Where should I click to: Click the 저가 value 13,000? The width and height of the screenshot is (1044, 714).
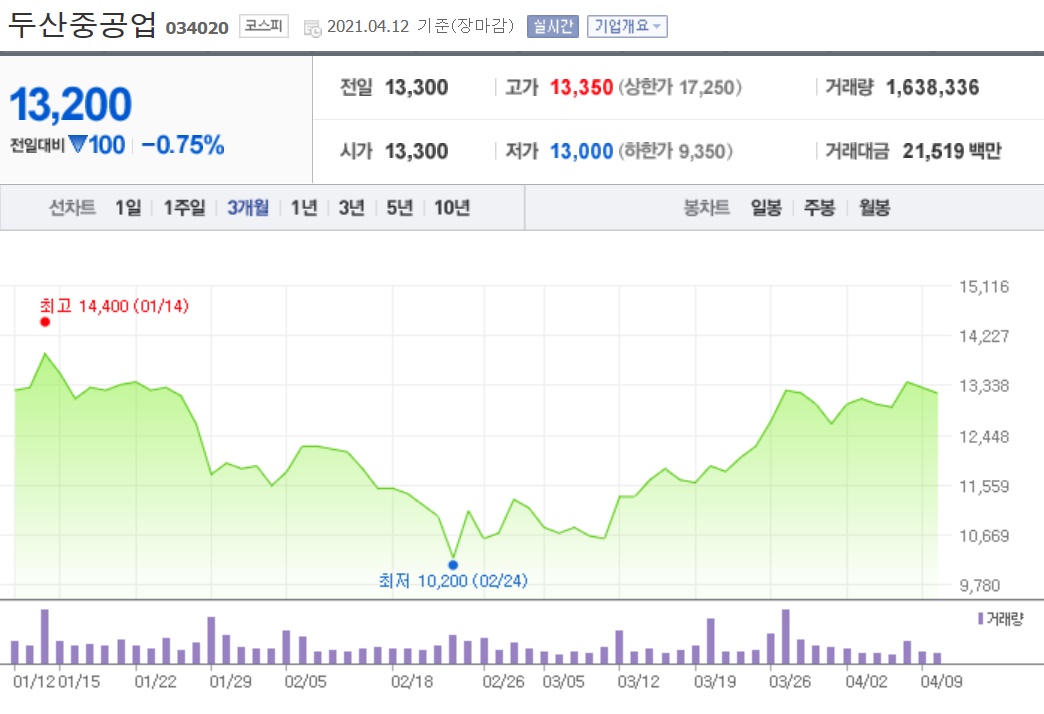581,151
